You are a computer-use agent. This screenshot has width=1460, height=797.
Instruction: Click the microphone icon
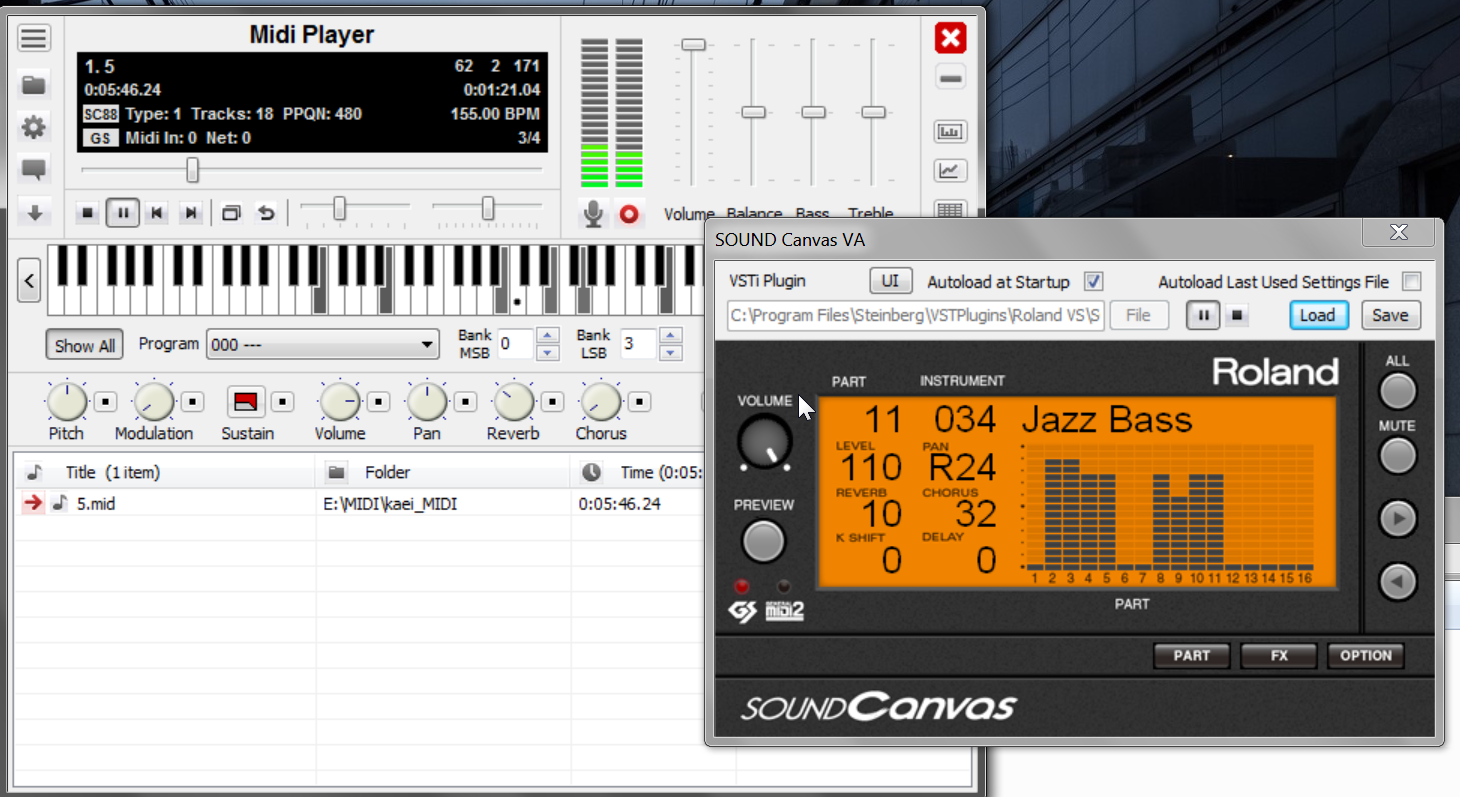(x=594, y=213)
